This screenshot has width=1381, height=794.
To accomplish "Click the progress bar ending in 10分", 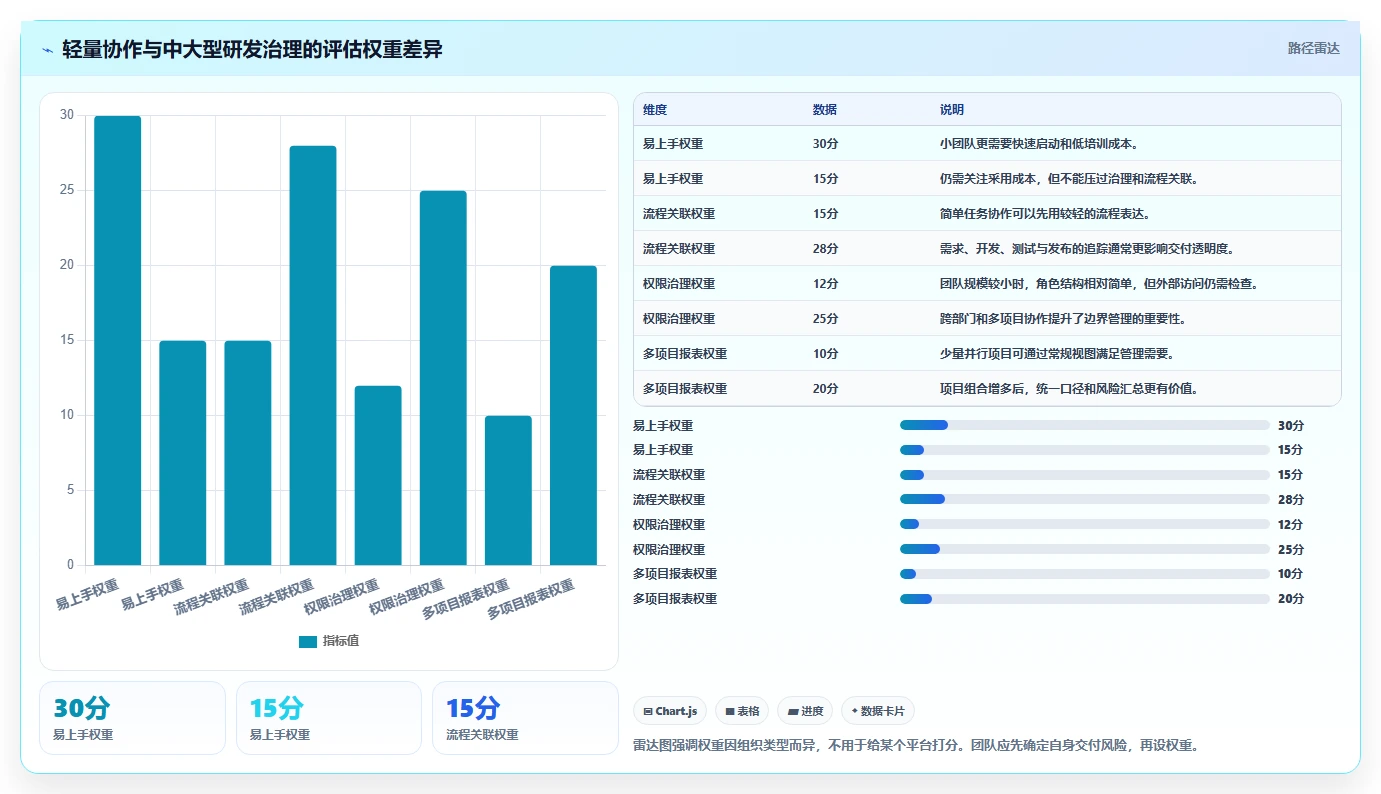I will pos(1085,574).
